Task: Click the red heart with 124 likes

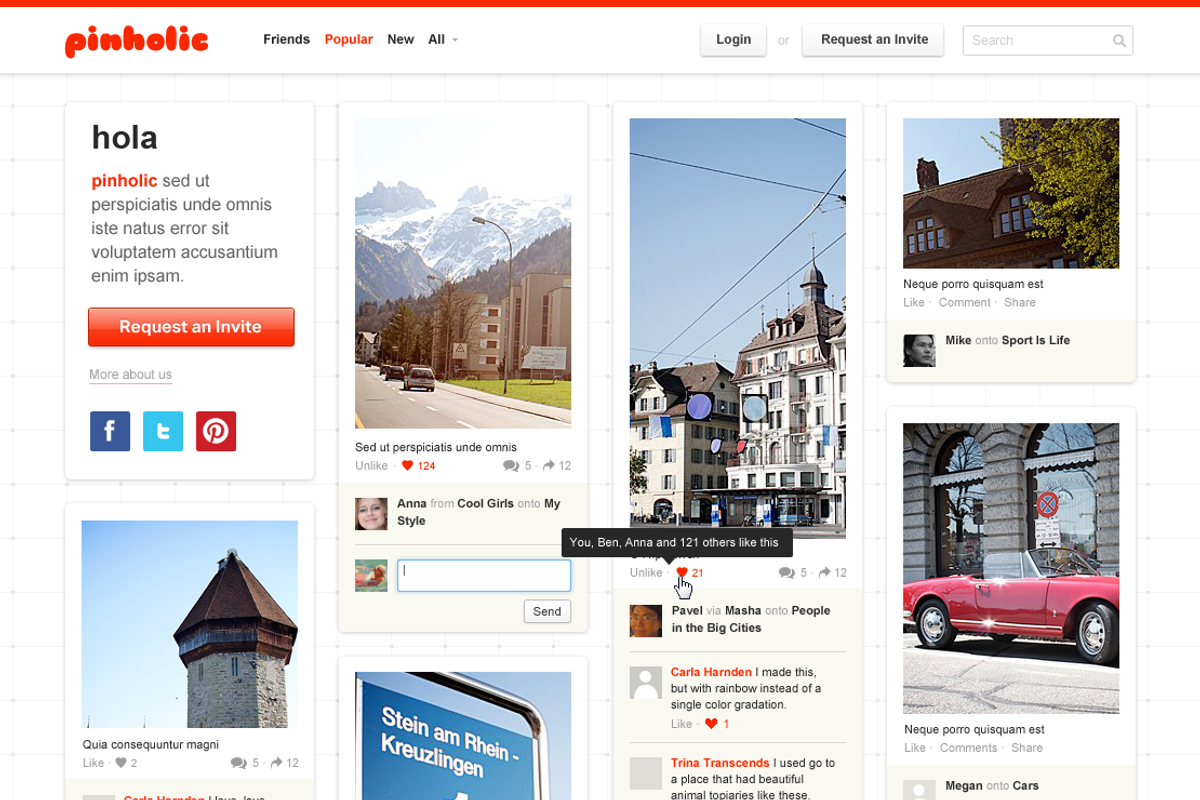Action: 407,466
